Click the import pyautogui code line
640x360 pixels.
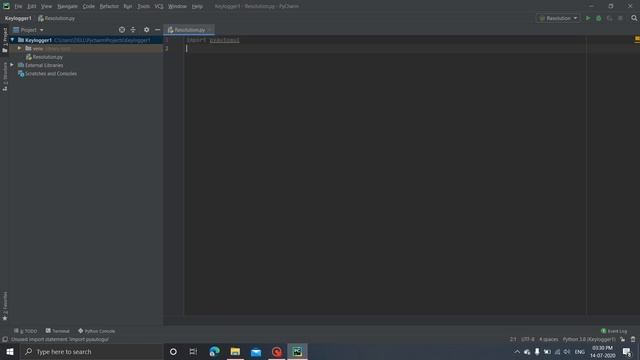213,40
